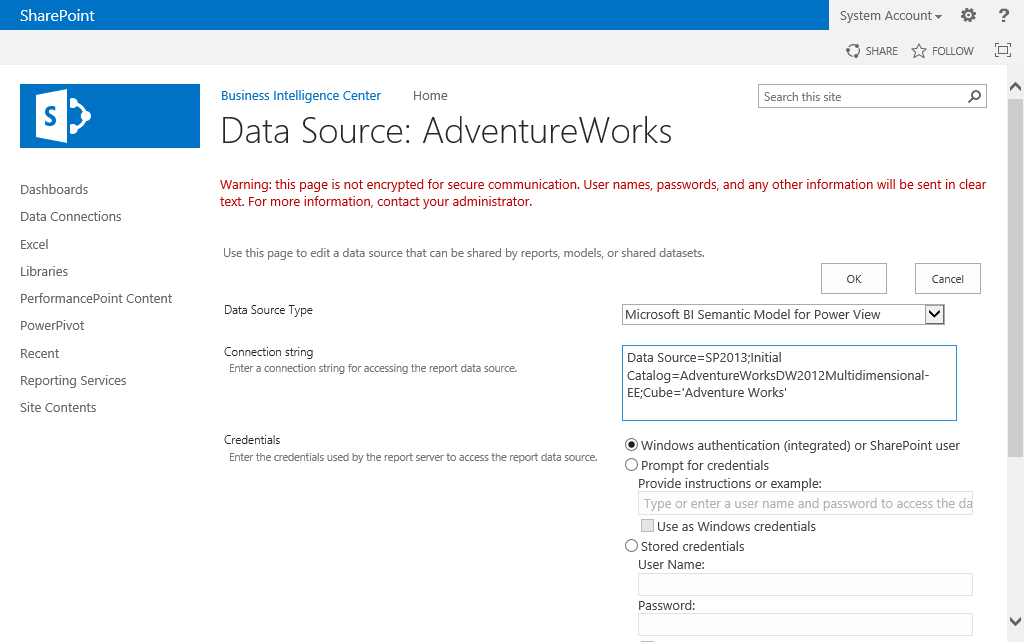1024x642 pixels.
Task: Choose Stored credentials radio button
Action: [x=631, y=546]
